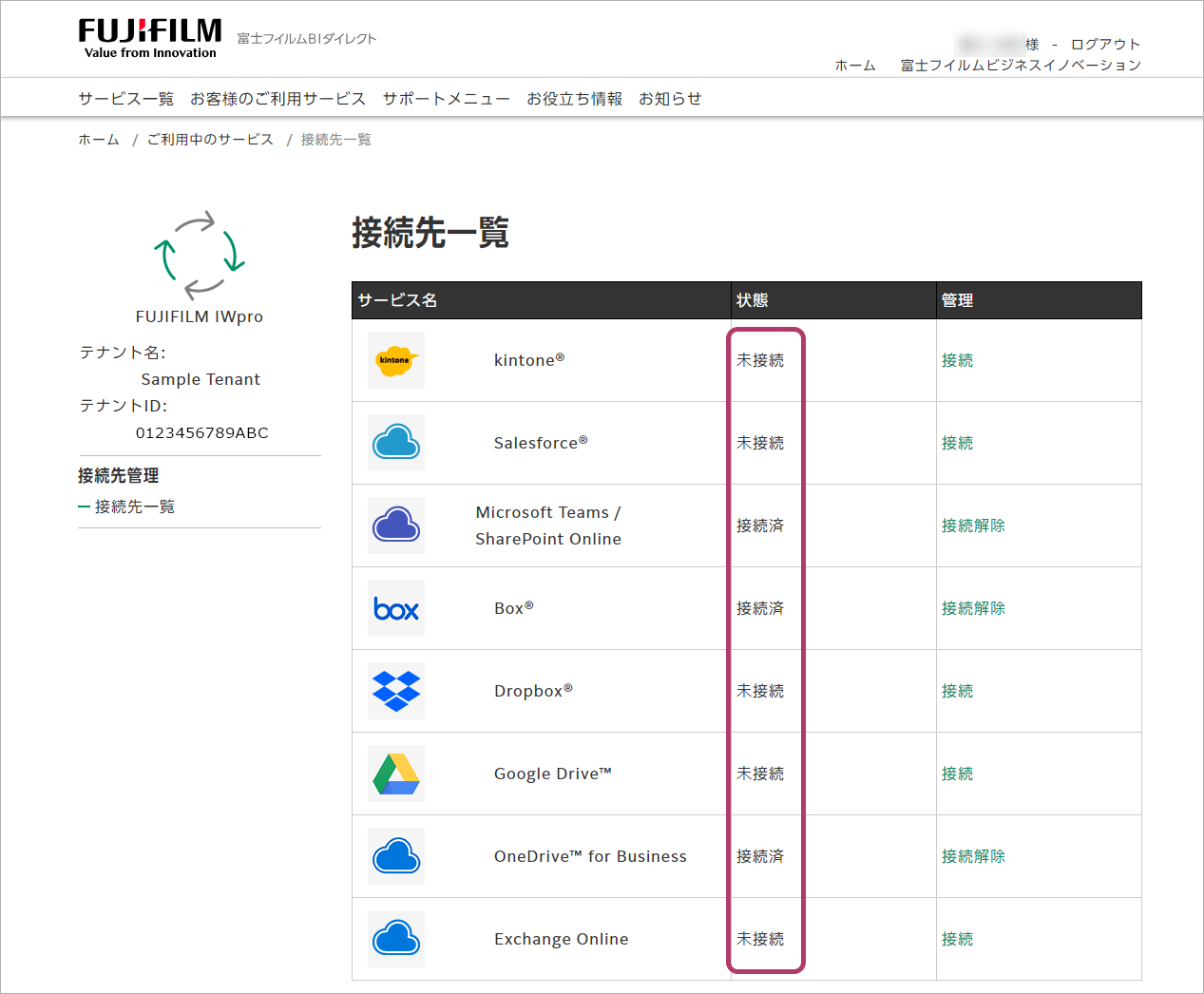Click OneDrive for Business name text
This screenshot has width=1204, height=994.
point(590,856)
